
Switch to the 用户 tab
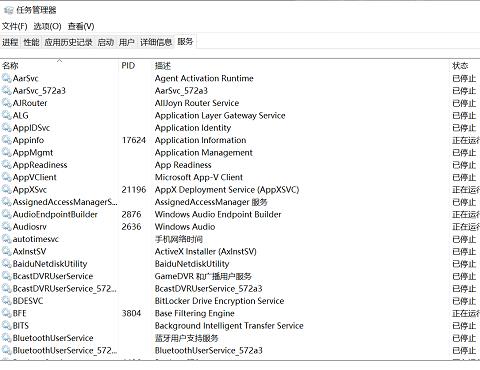(x=127, y=42)
